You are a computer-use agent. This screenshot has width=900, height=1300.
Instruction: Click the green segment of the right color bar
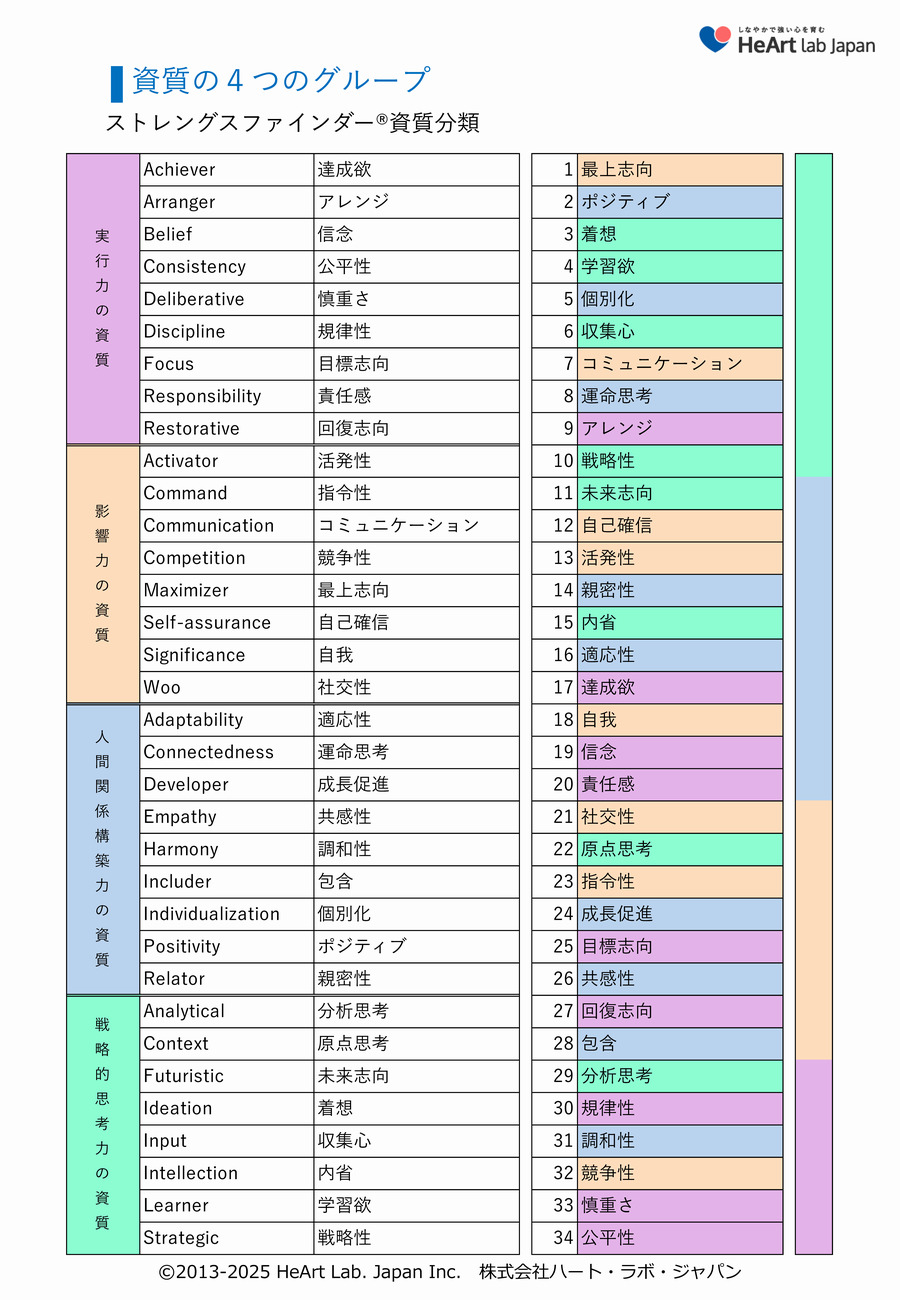point(814,315)
